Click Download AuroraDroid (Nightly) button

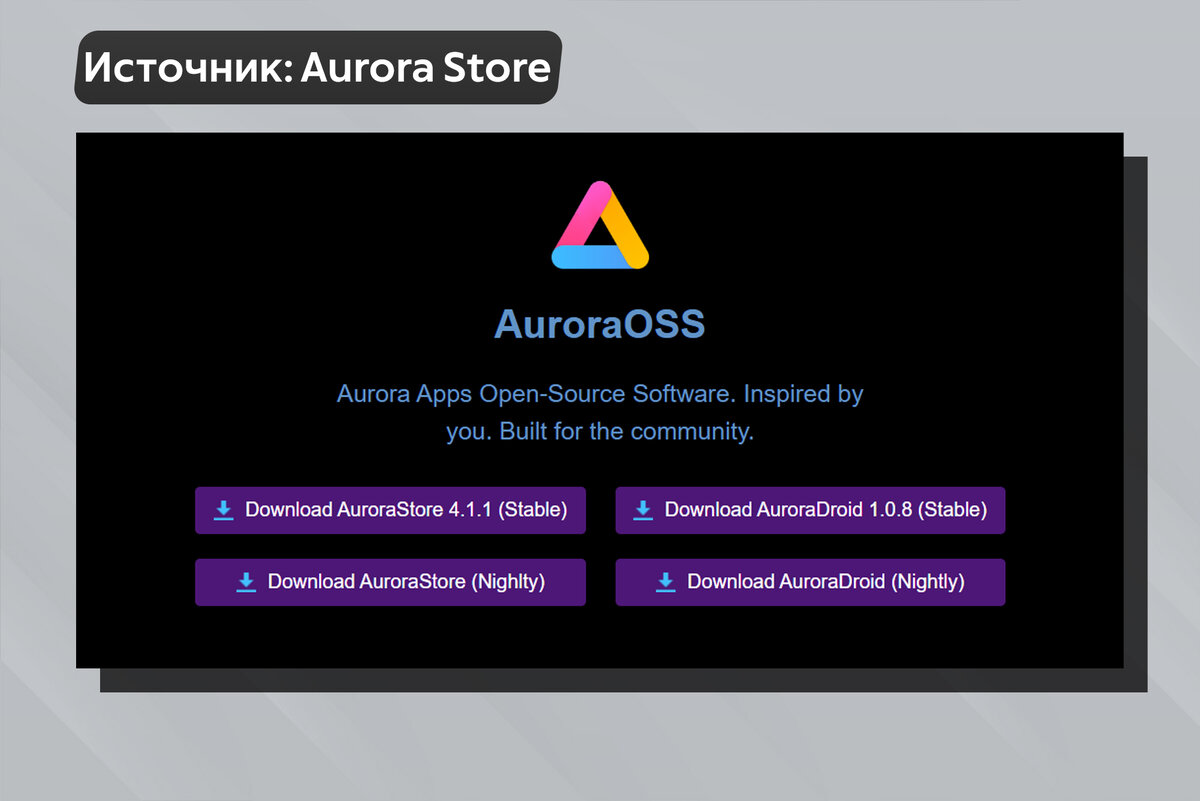[810, 582]
